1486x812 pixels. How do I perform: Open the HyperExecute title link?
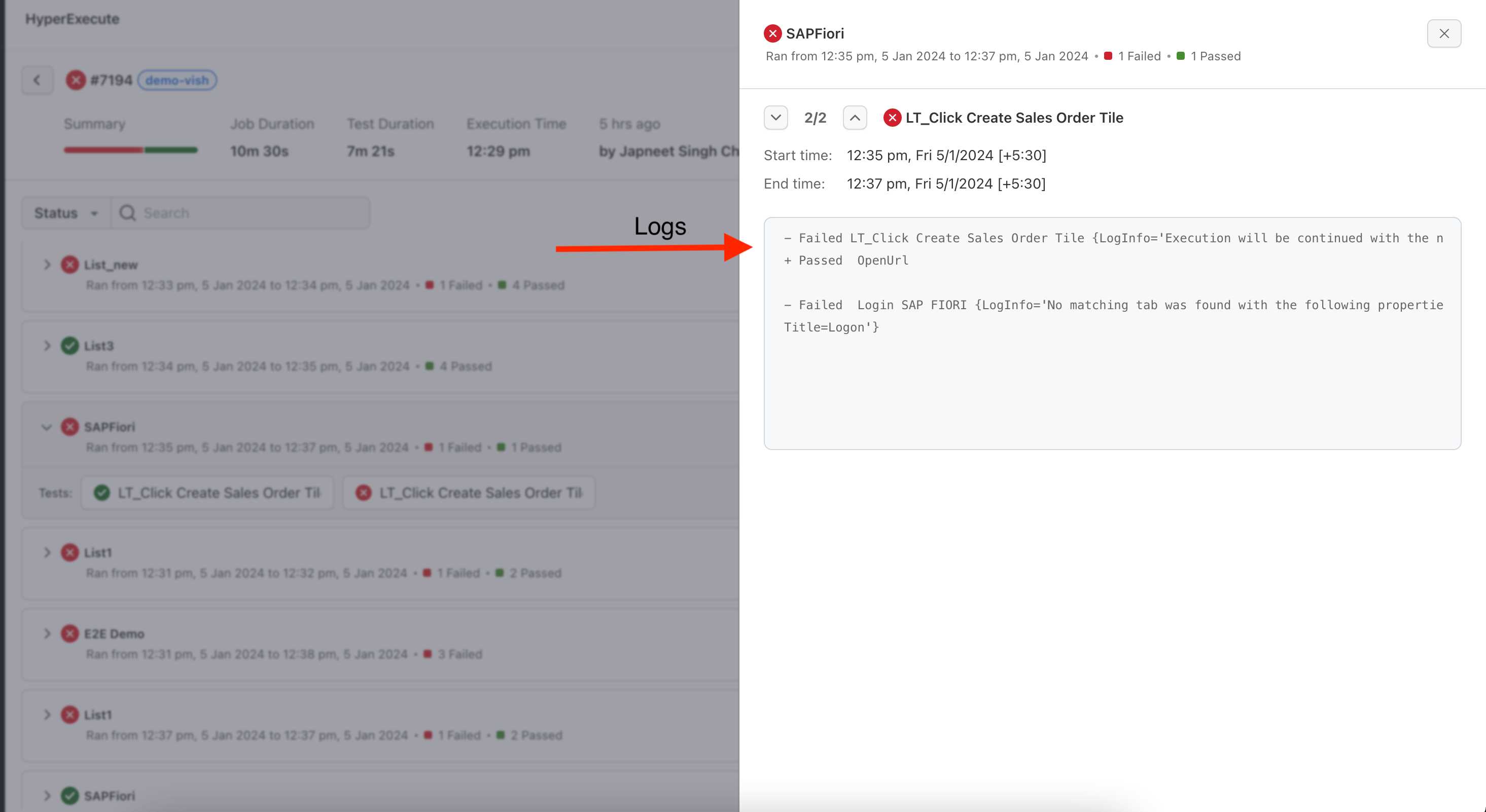point(72,19)
